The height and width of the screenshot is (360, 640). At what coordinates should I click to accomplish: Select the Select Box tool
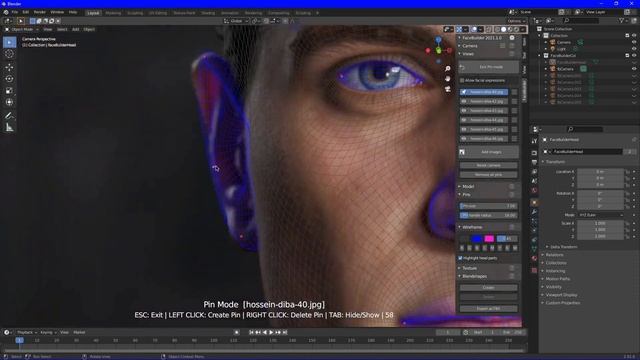click(9, 42)
